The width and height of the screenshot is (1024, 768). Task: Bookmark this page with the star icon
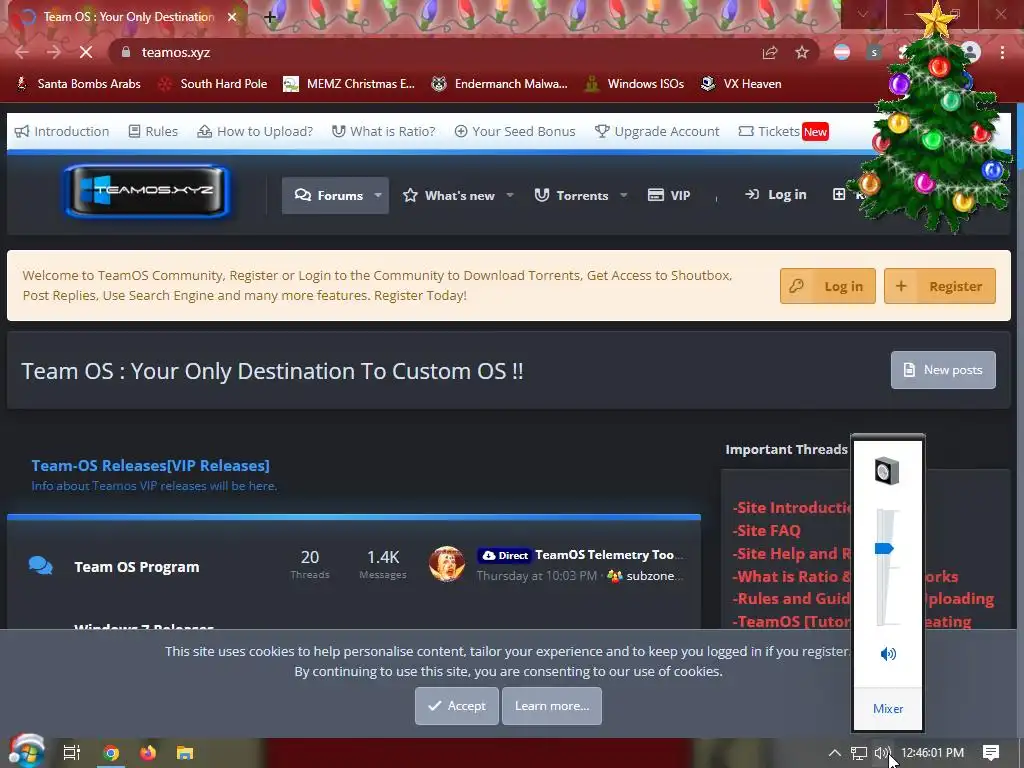802,52
